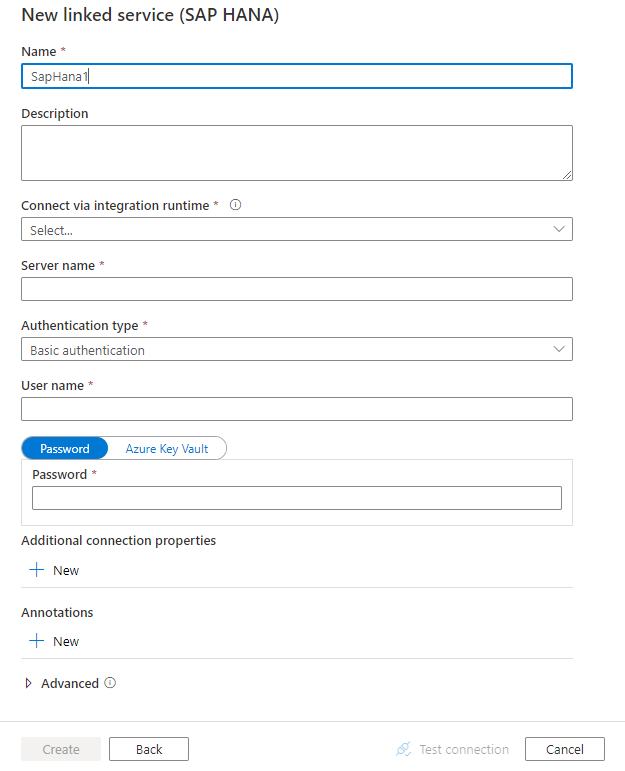Click the Advanced info icon
The image size is (625, 771).
pos(110,683)
